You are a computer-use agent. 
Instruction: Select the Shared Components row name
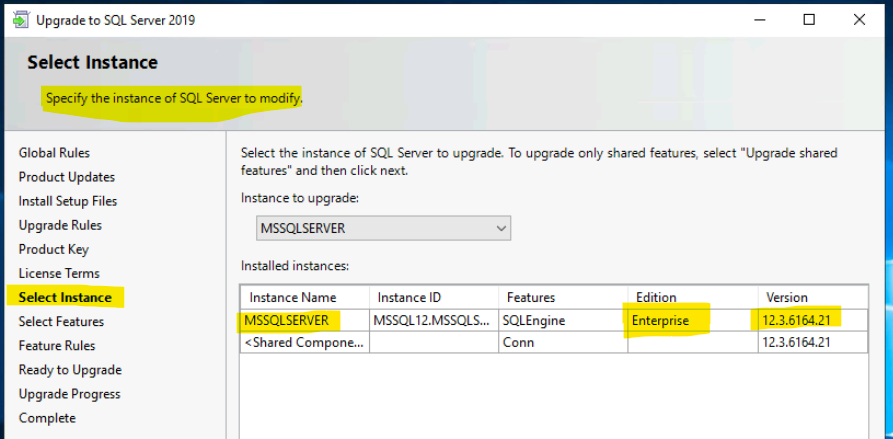305,342
